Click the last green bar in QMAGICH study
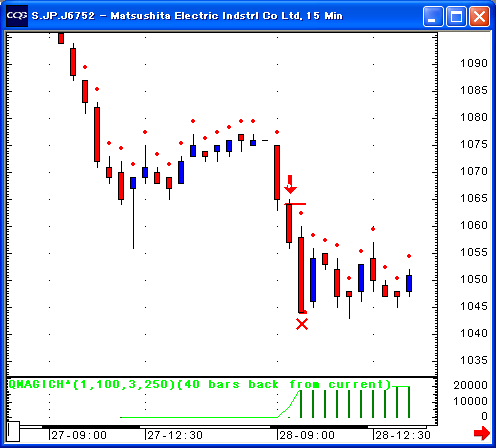 coord(409,402)
